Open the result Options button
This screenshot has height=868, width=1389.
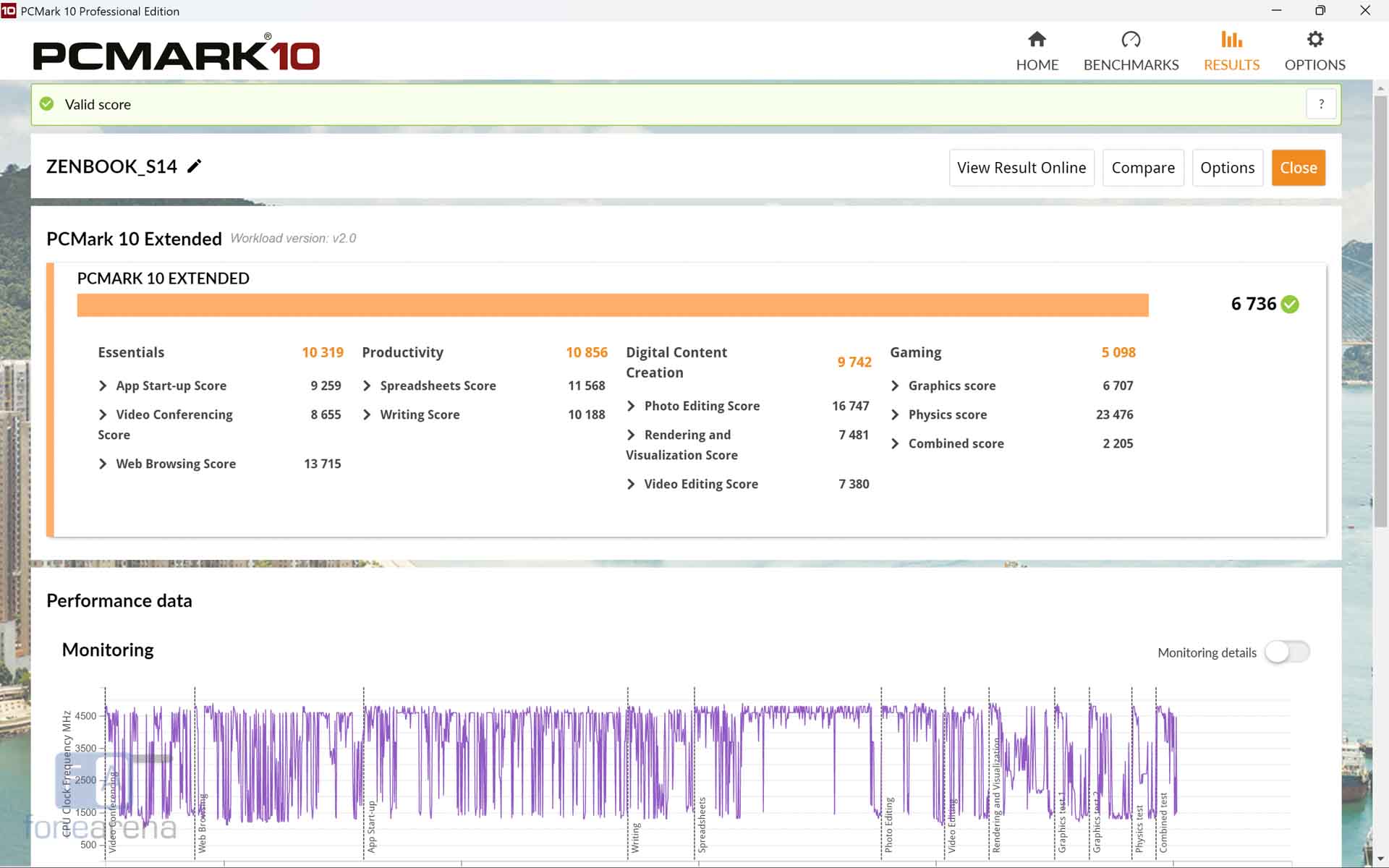(1228, 168)
